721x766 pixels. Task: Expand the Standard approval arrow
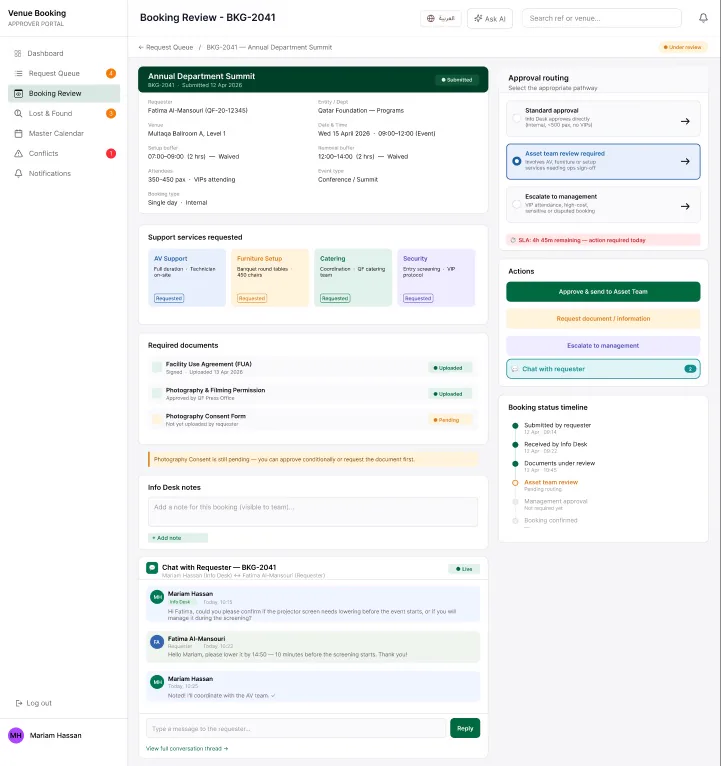(685, 121)
